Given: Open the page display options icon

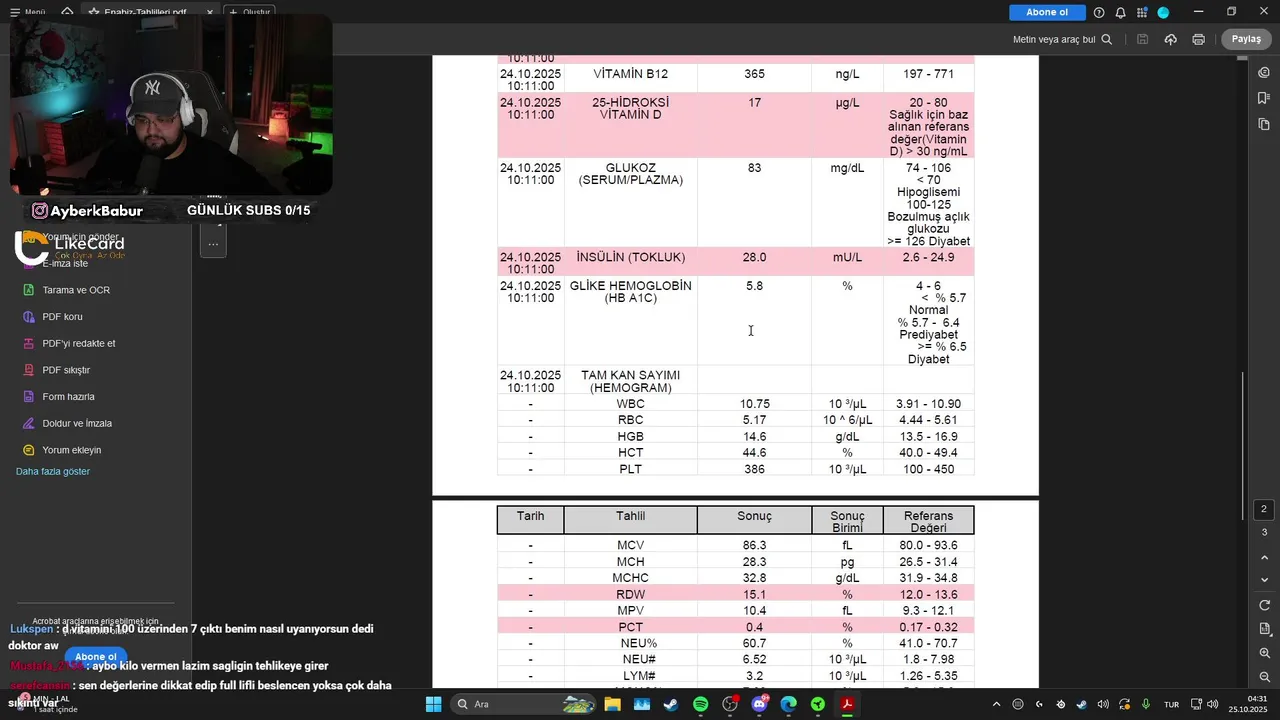Looking at the screenshot, I should coord(1264,629).
